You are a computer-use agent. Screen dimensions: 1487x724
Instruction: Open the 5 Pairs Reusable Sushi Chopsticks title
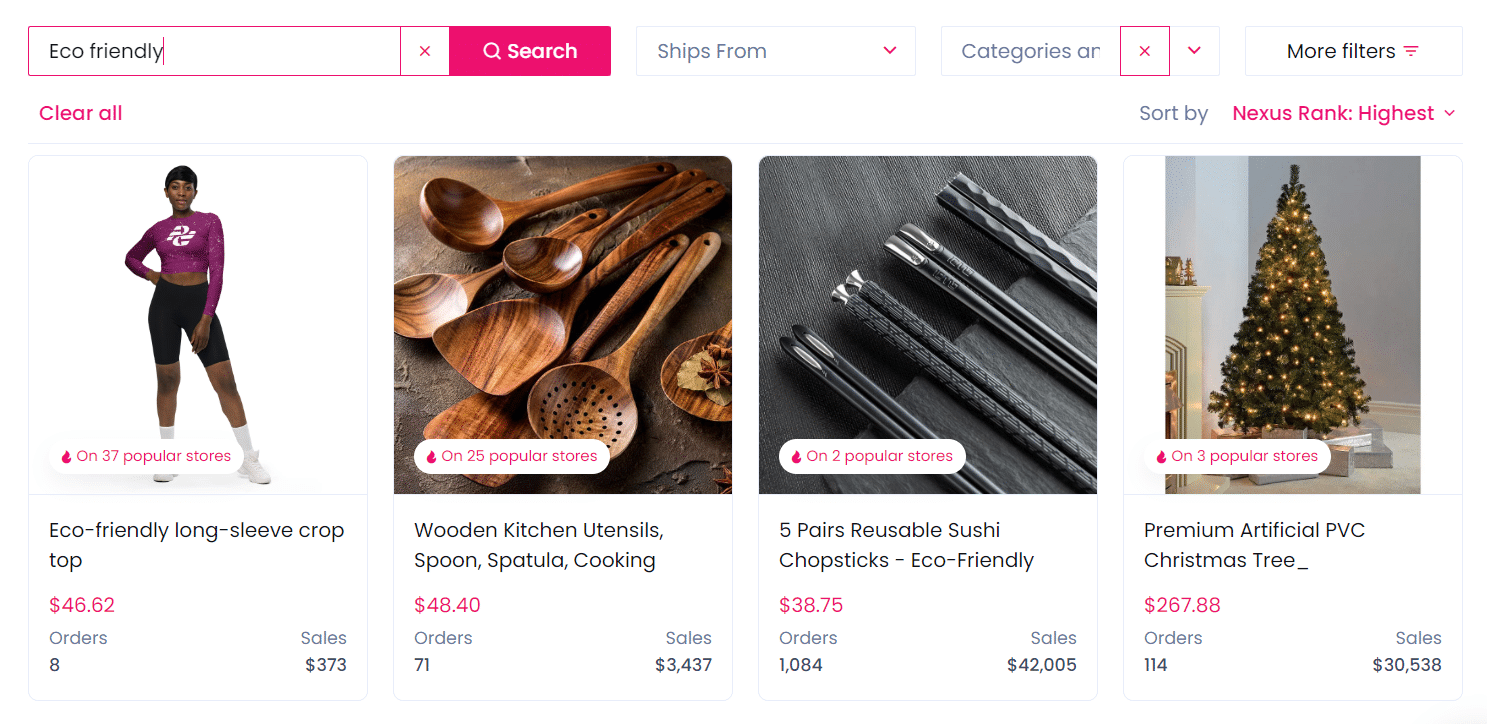(x=906, y=545)
